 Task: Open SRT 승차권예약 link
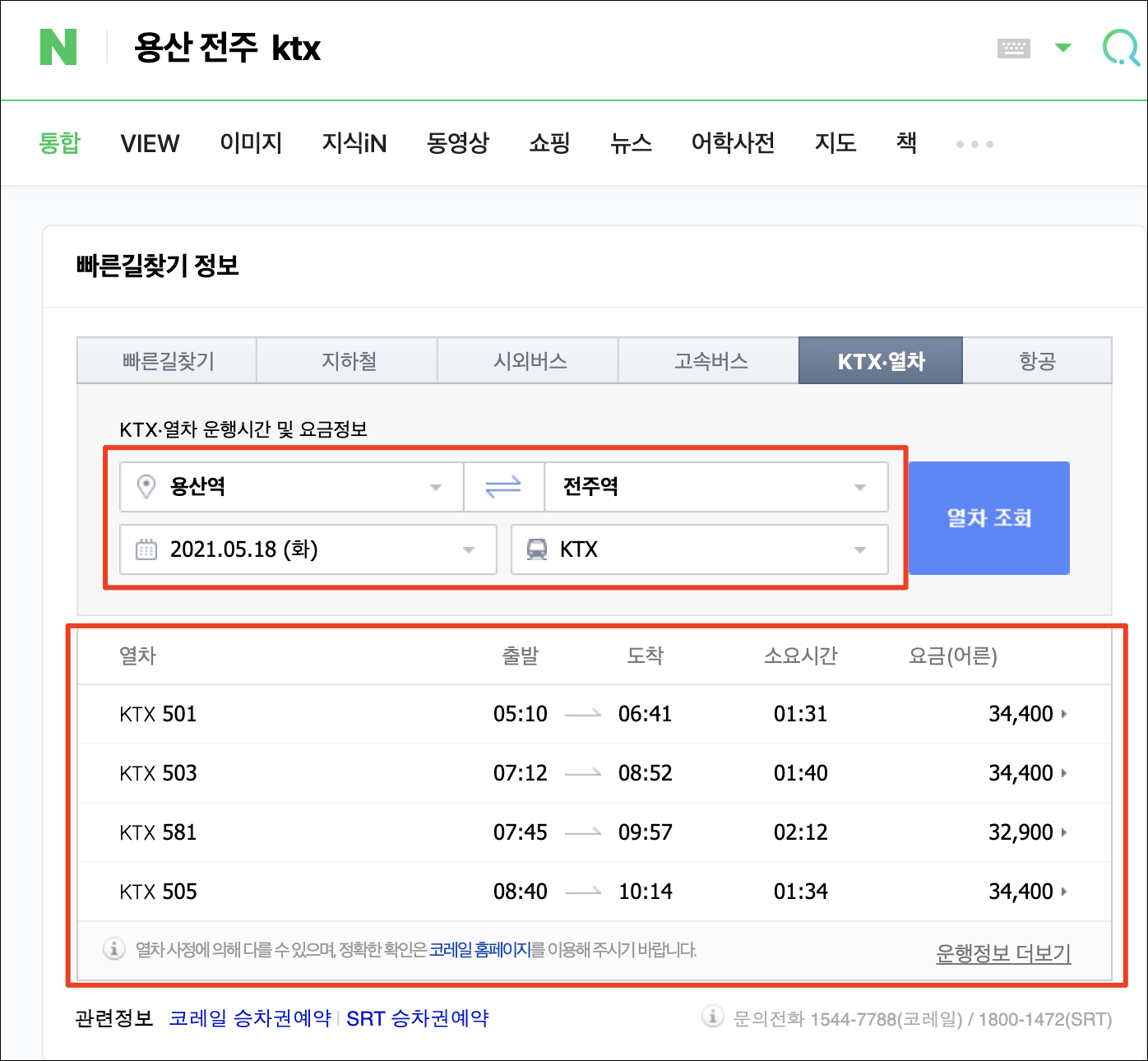pyautogui.click(x=418, y=1018)
